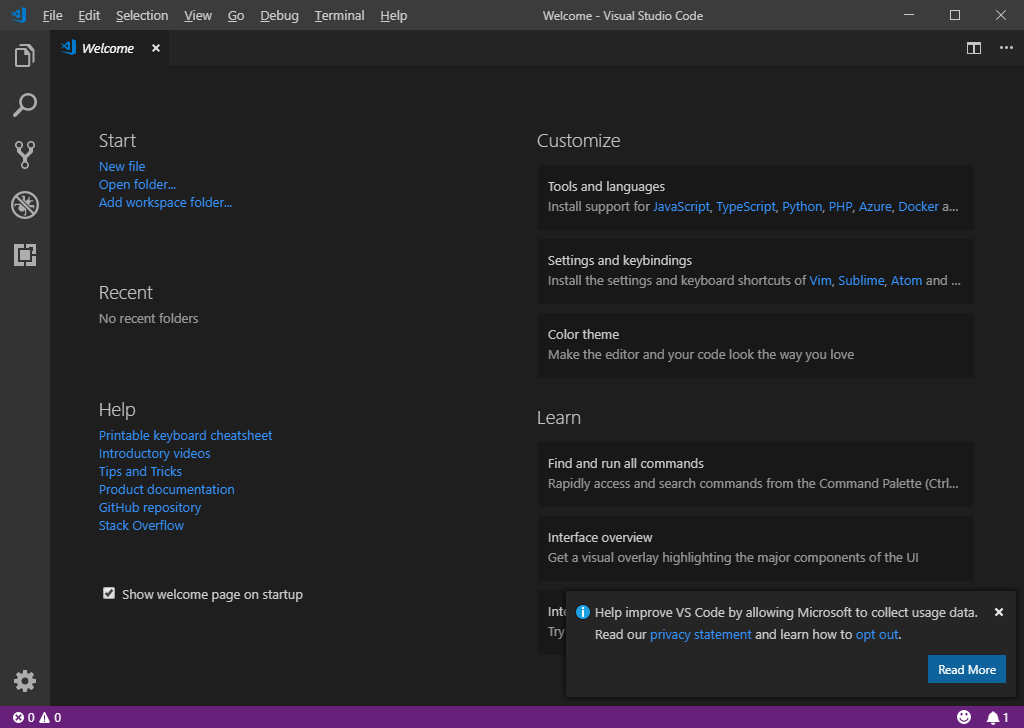
Task: Click the TypeScript support link
Action: pyautogui.click(x=746, y=206)
